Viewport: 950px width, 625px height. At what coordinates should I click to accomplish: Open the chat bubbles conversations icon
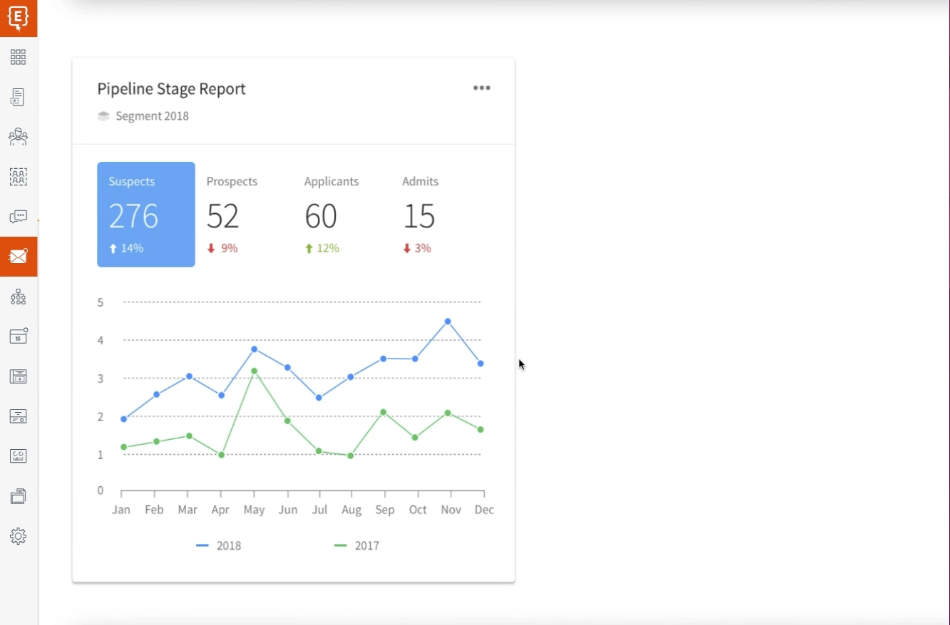(18, 217)
